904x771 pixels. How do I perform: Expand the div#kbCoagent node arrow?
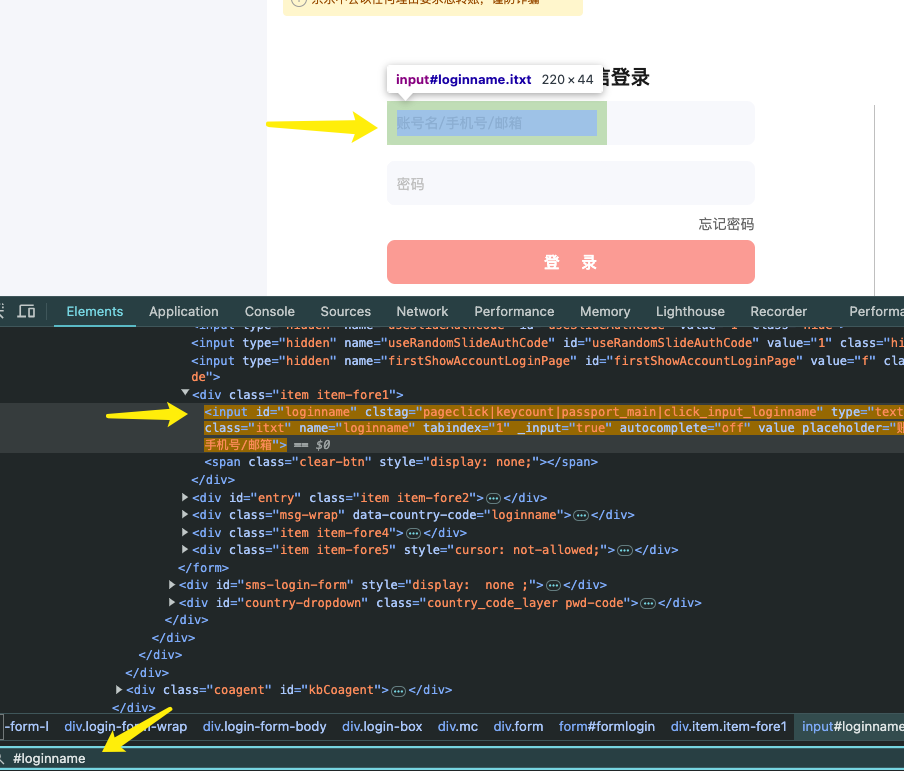pos(120,690)
